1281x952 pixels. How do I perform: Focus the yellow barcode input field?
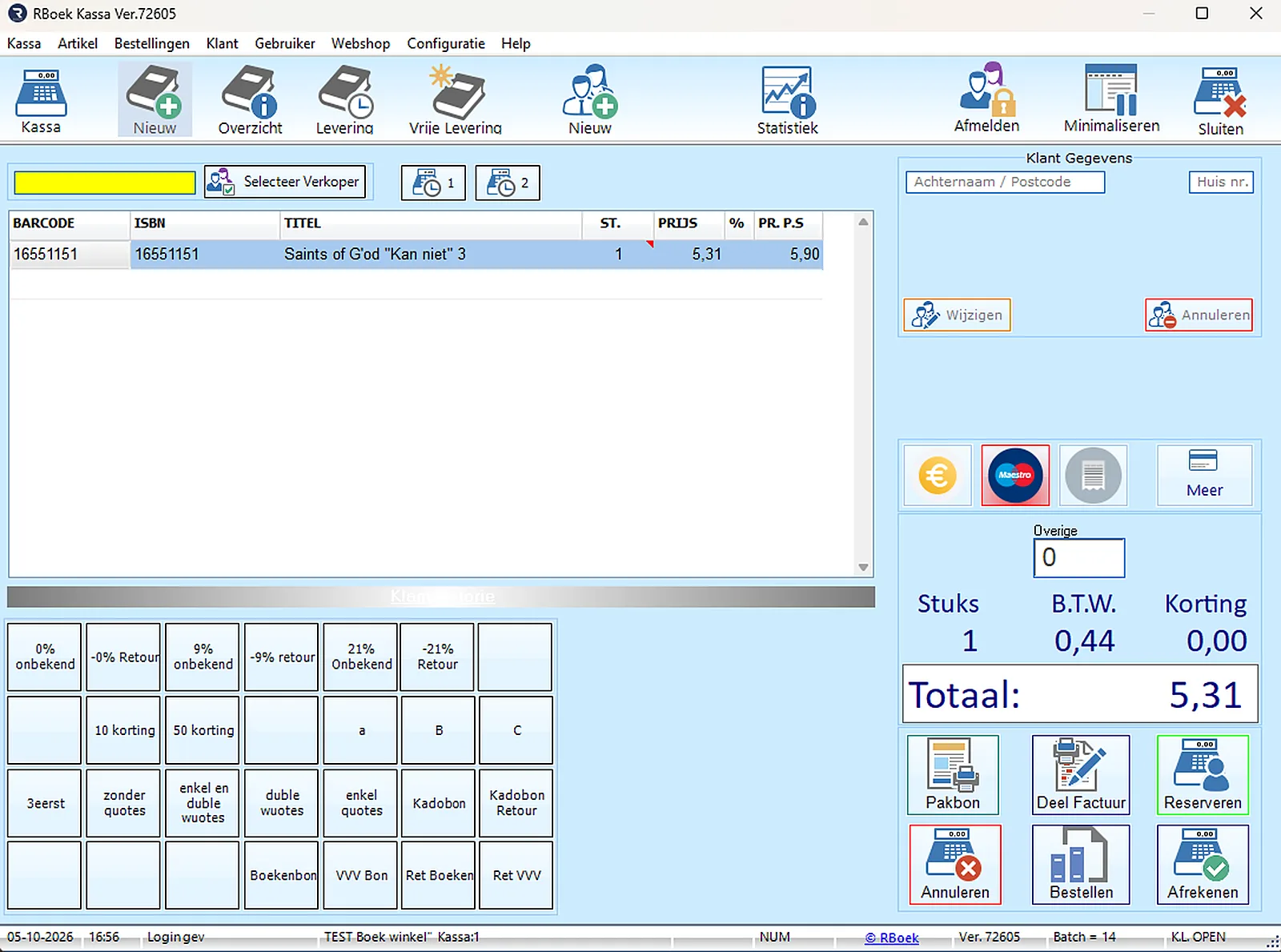[x=105, y=183]
